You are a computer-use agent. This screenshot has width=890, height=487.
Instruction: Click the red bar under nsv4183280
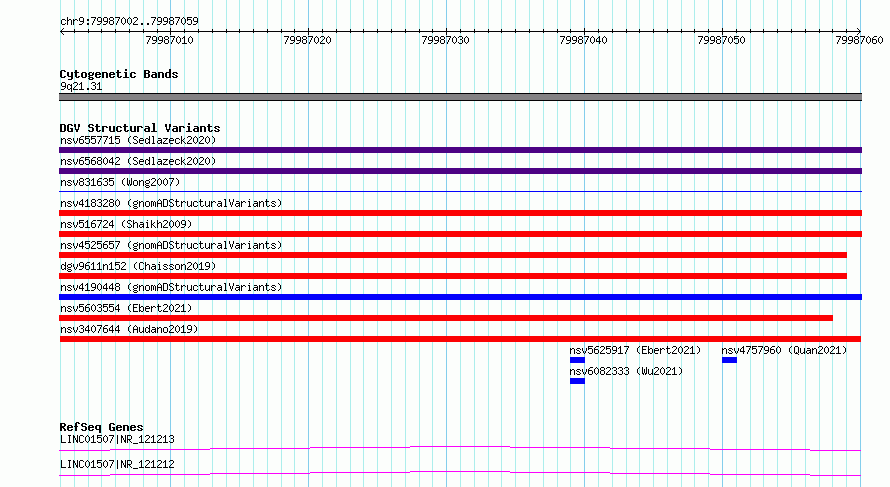click(x=460, y=213)
